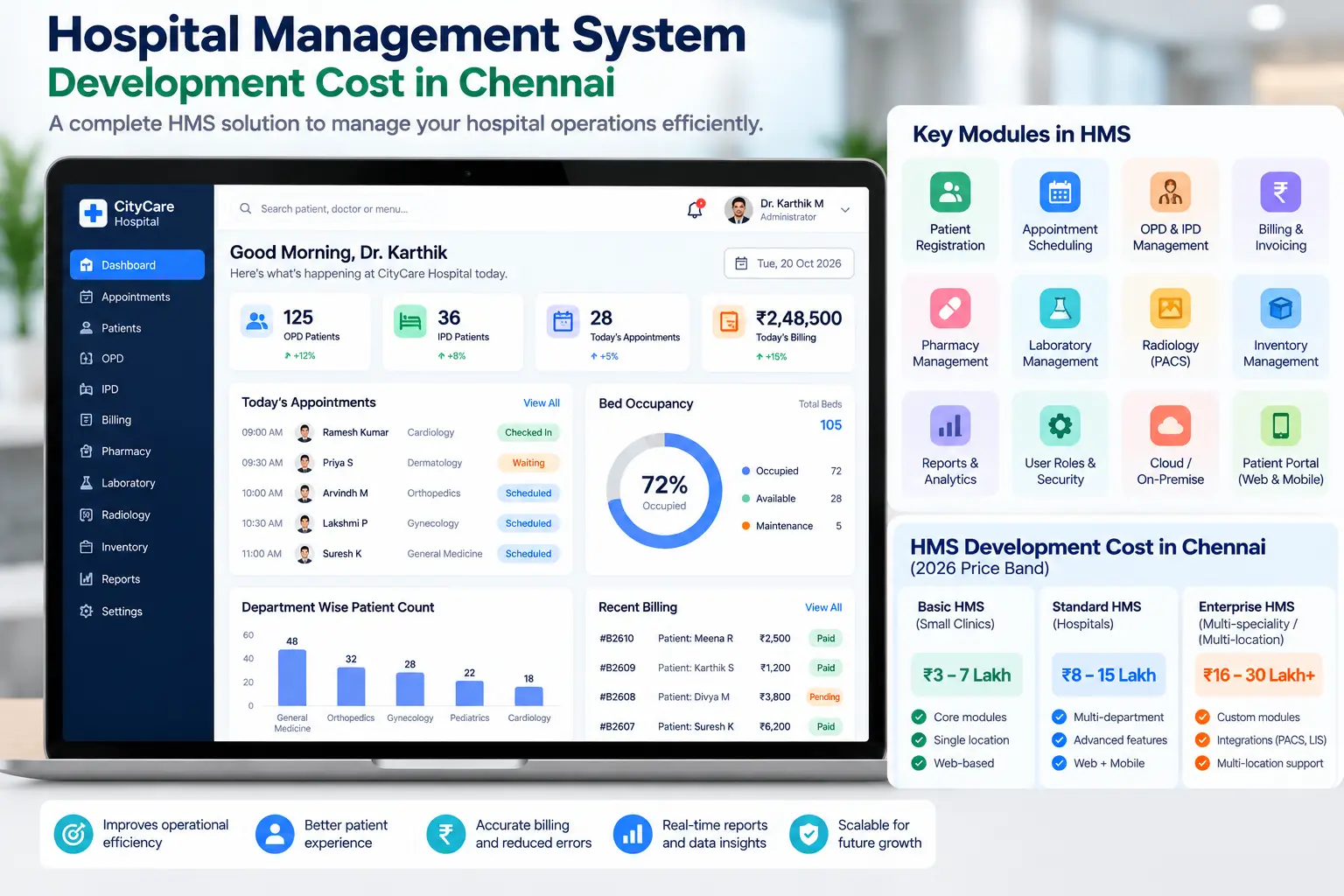Open the Patient Portal mobile icon
1344x896 pixels.
coord(1280,425)
